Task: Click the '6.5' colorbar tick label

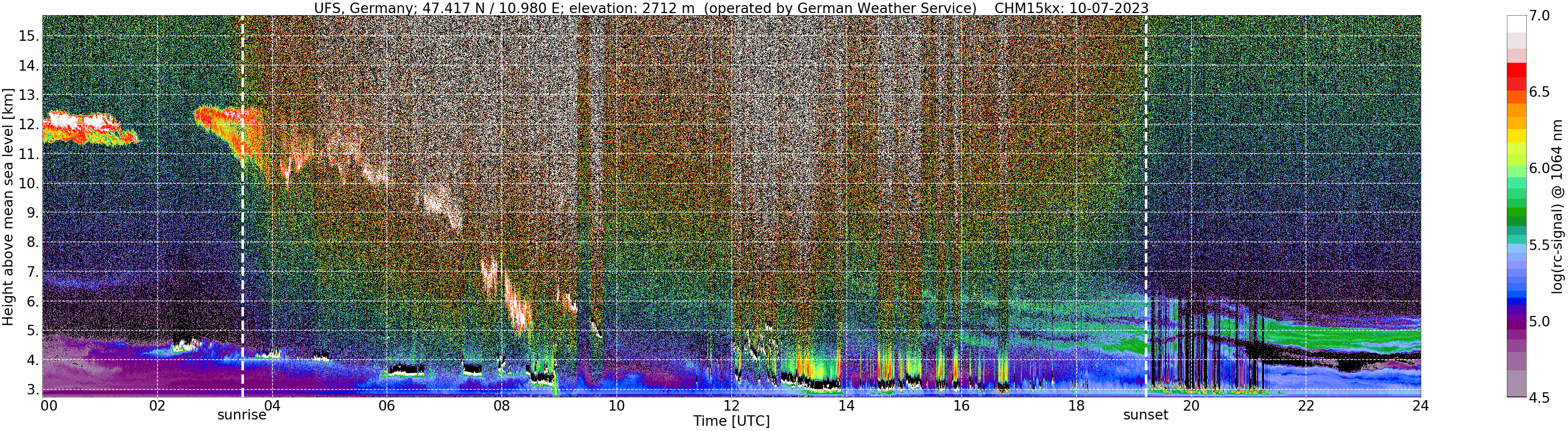Action: 1539,92
